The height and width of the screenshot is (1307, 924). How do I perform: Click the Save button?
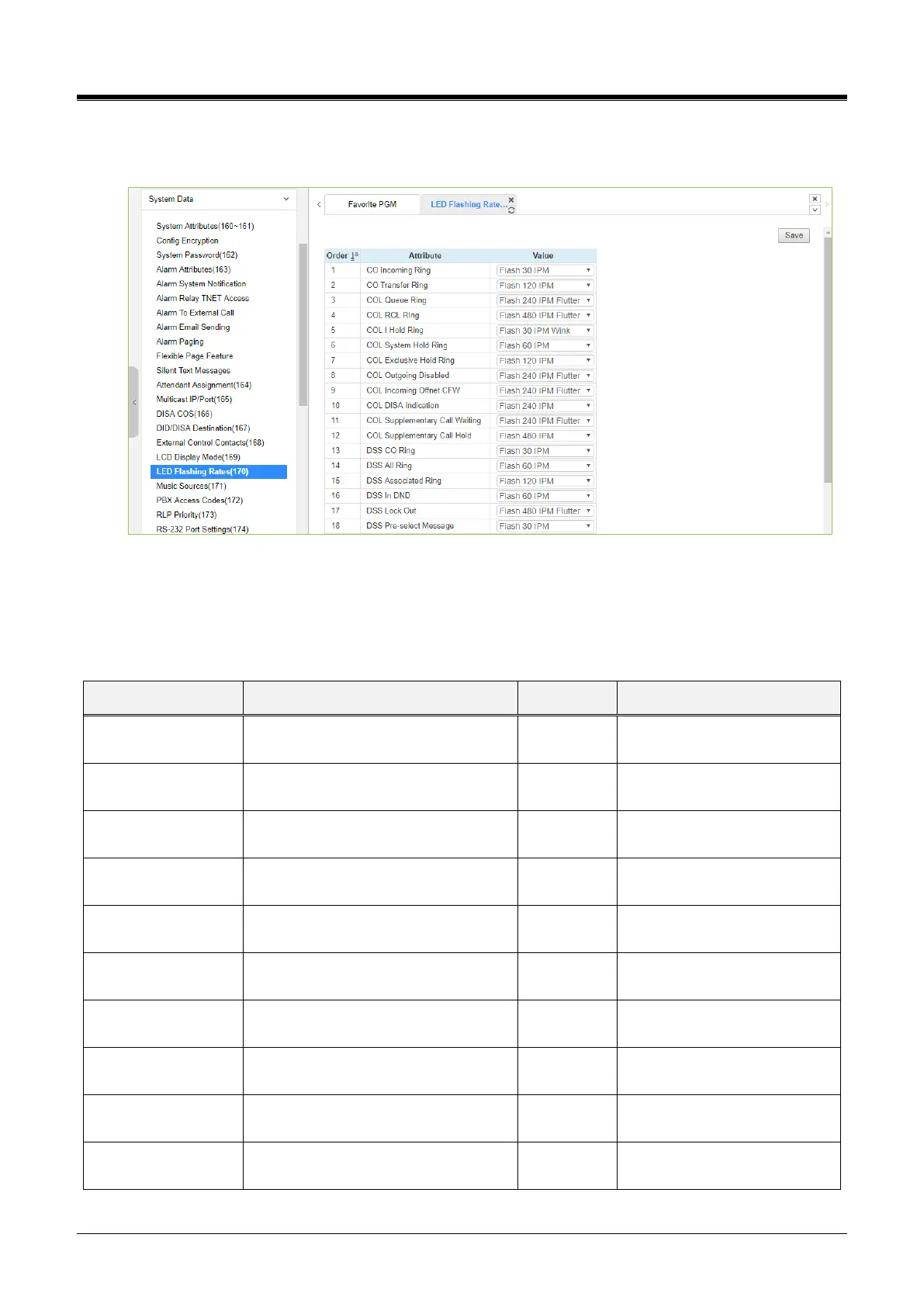(794, 235)
